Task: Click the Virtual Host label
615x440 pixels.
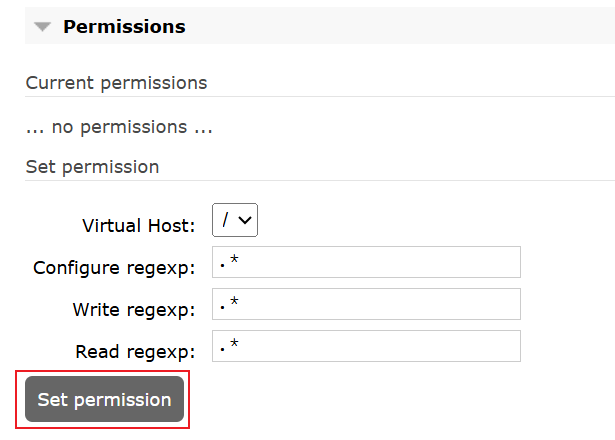Action: coord(138,225)
